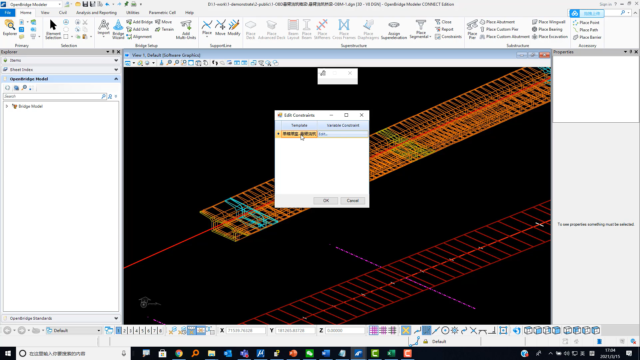Click Add Multi-Units tool
The image size is (640, 360).
click(186, 29)
